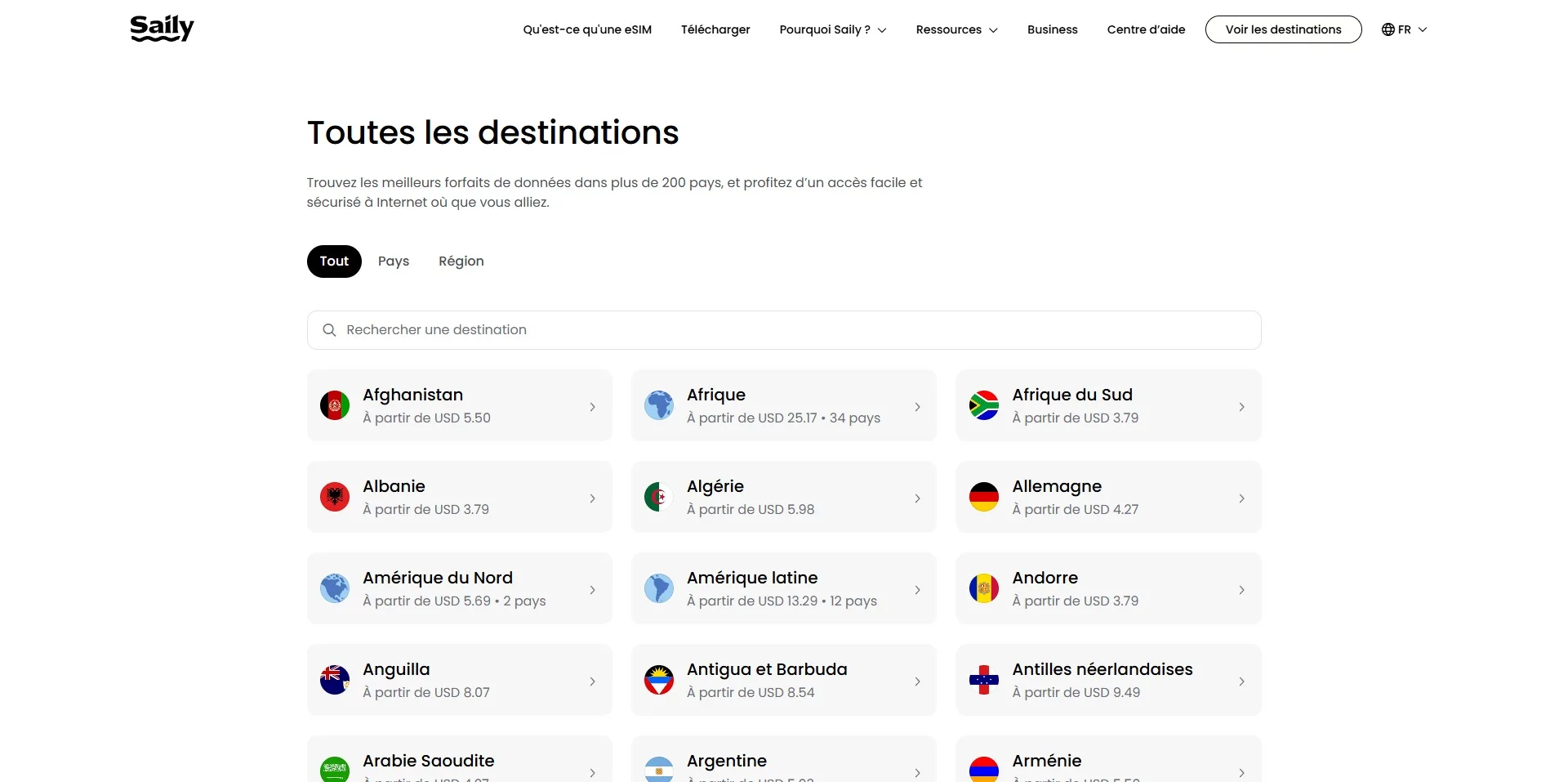Open the Amérique du Nord title
Screen dimensions: 1568x782
pos(438,578)
